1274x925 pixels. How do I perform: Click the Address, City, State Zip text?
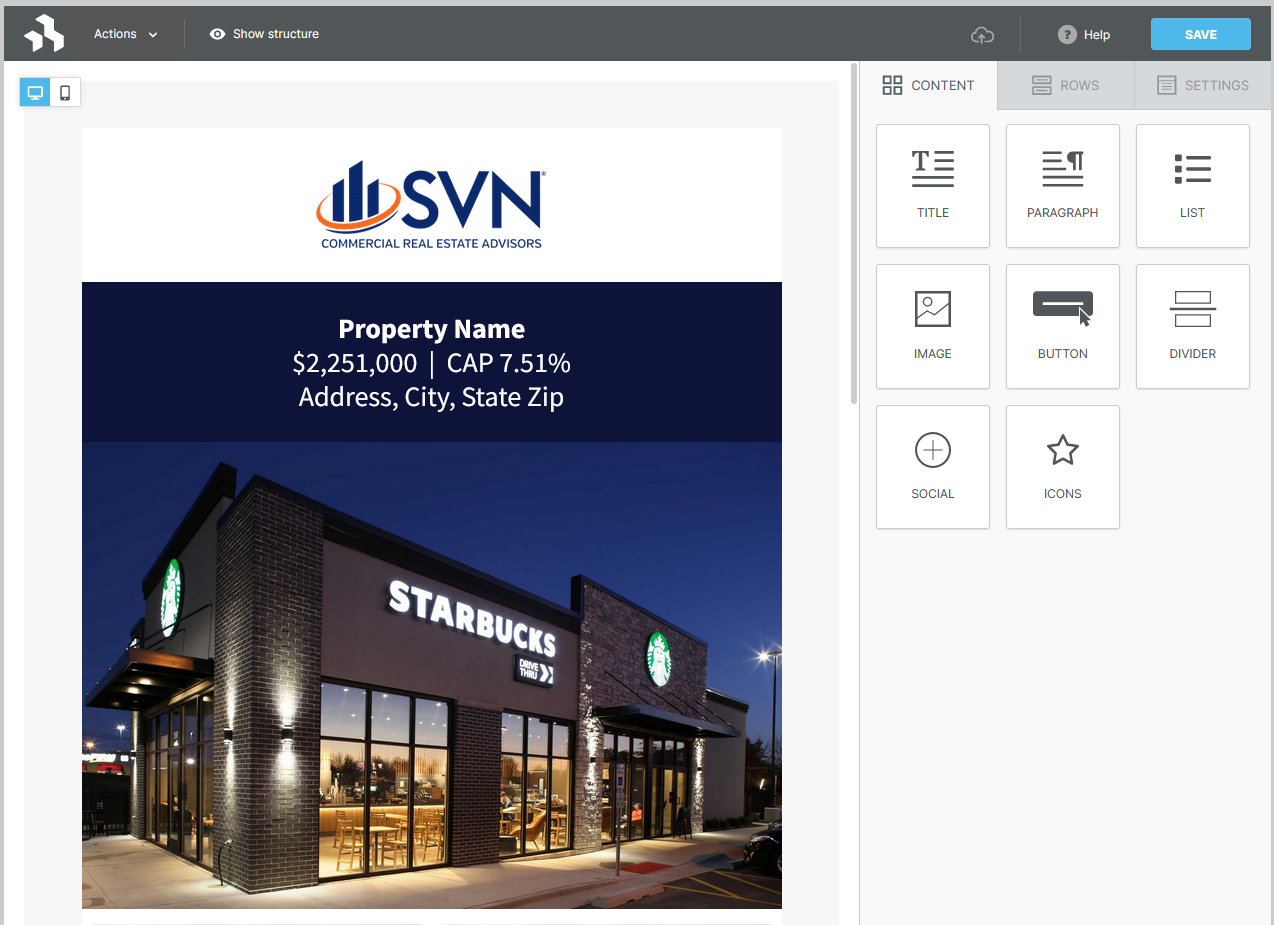(432, 397)
